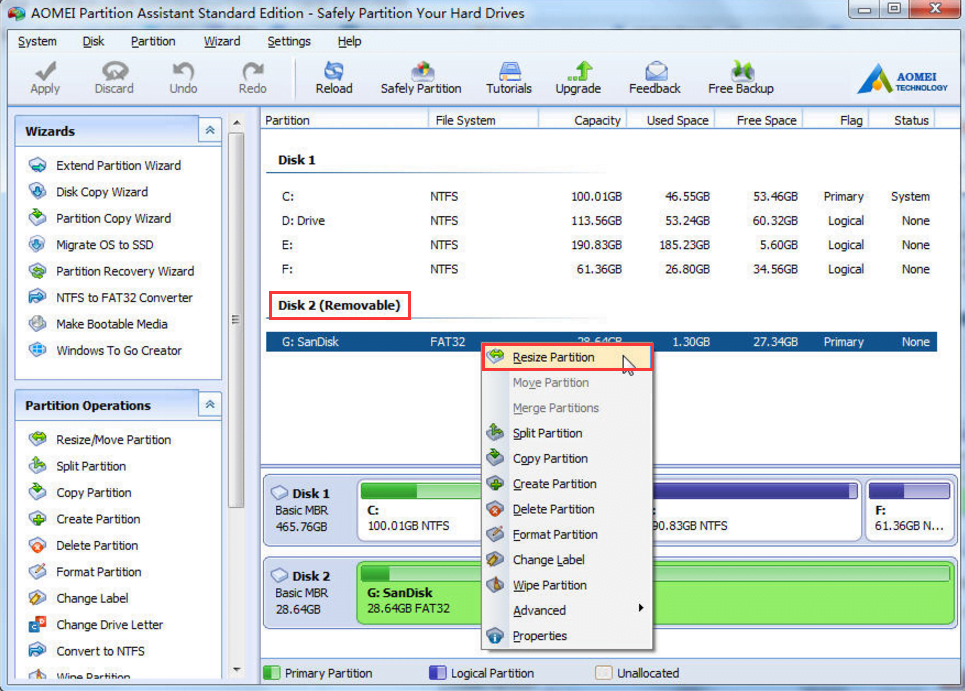This screenshot has width=965, height=691.
Task: Open the System menu
Action: (x=37, y=41)
